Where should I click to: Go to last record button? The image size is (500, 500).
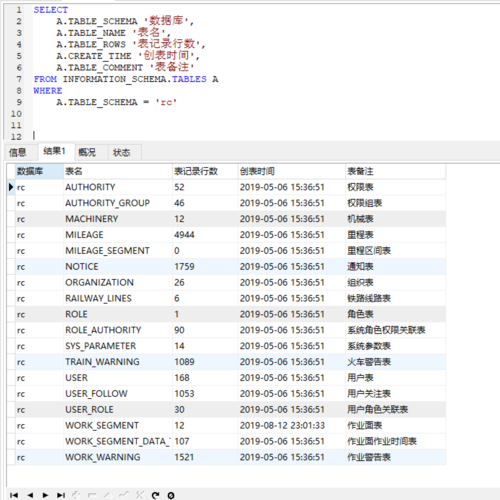click(61, 495)
